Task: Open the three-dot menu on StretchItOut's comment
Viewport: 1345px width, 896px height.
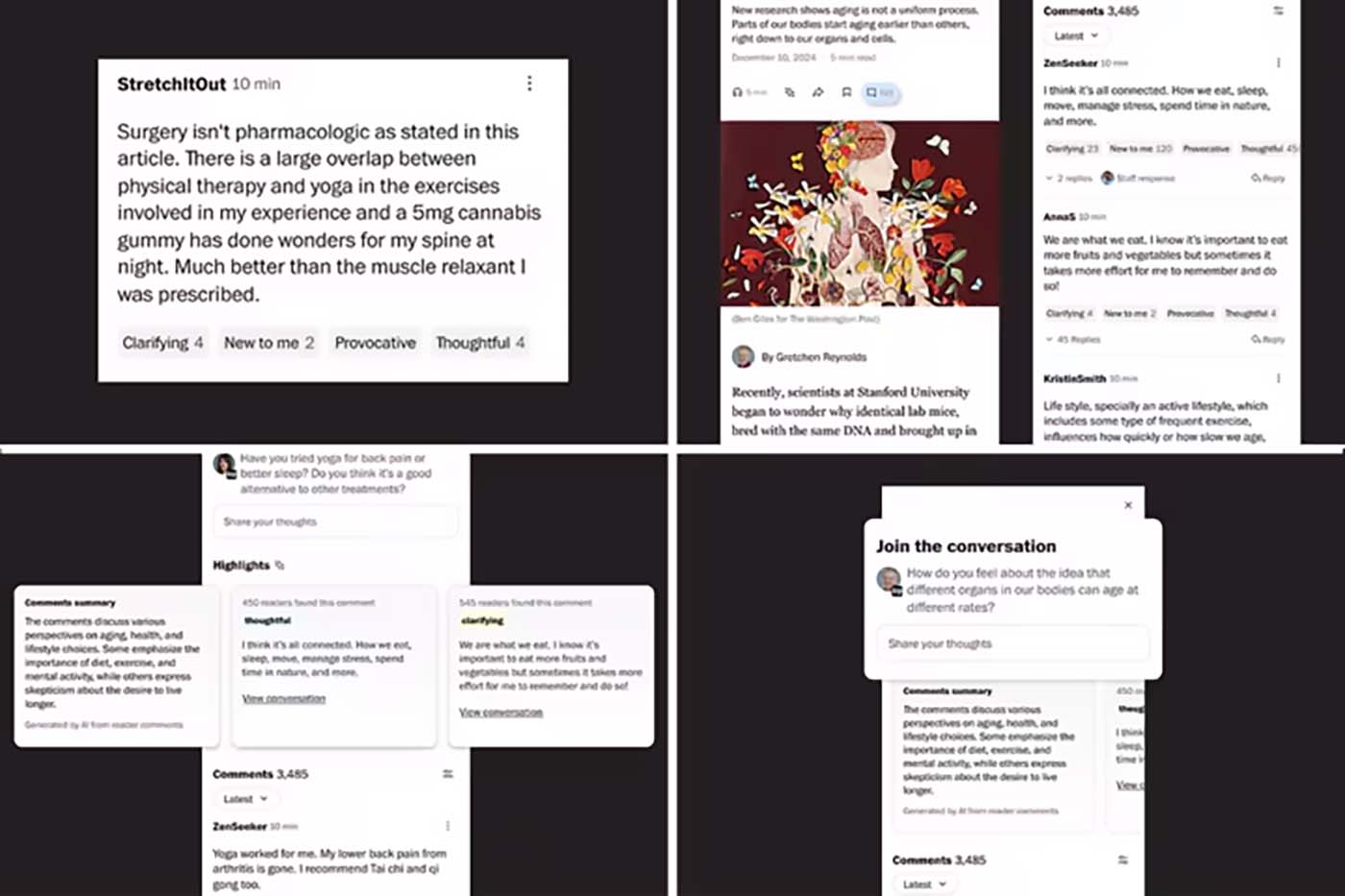Action: coord(529,84)
